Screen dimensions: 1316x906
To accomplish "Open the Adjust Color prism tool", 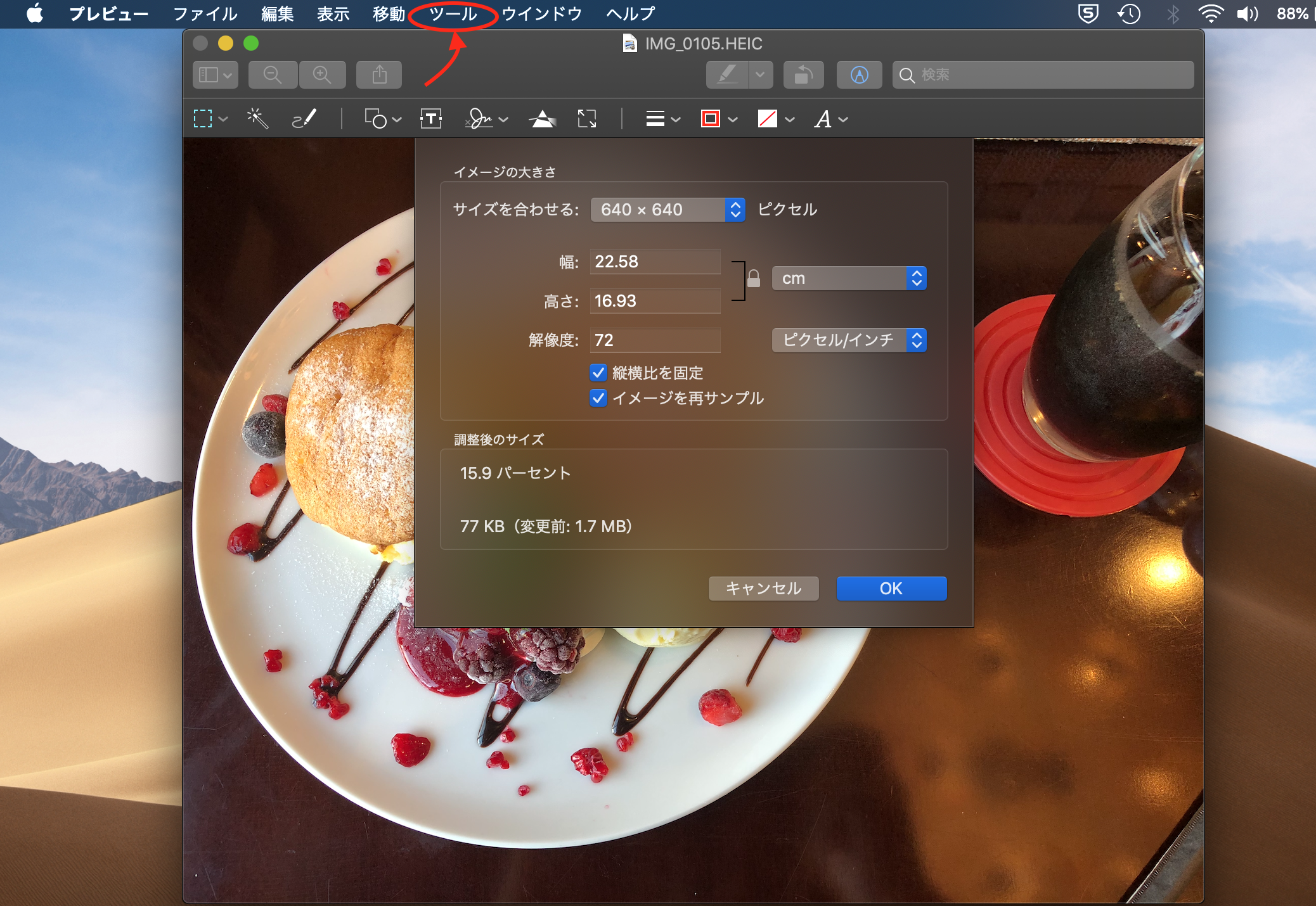I will coord(542,118).
